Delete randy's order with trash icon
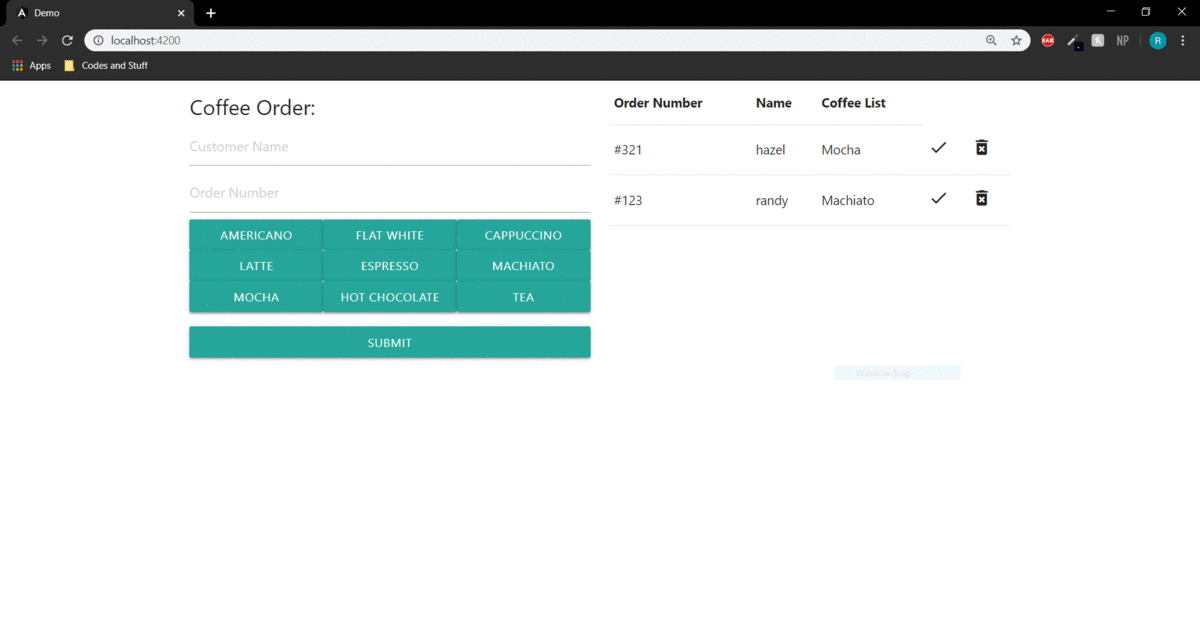1200x644 pixels. coord(982,198)
